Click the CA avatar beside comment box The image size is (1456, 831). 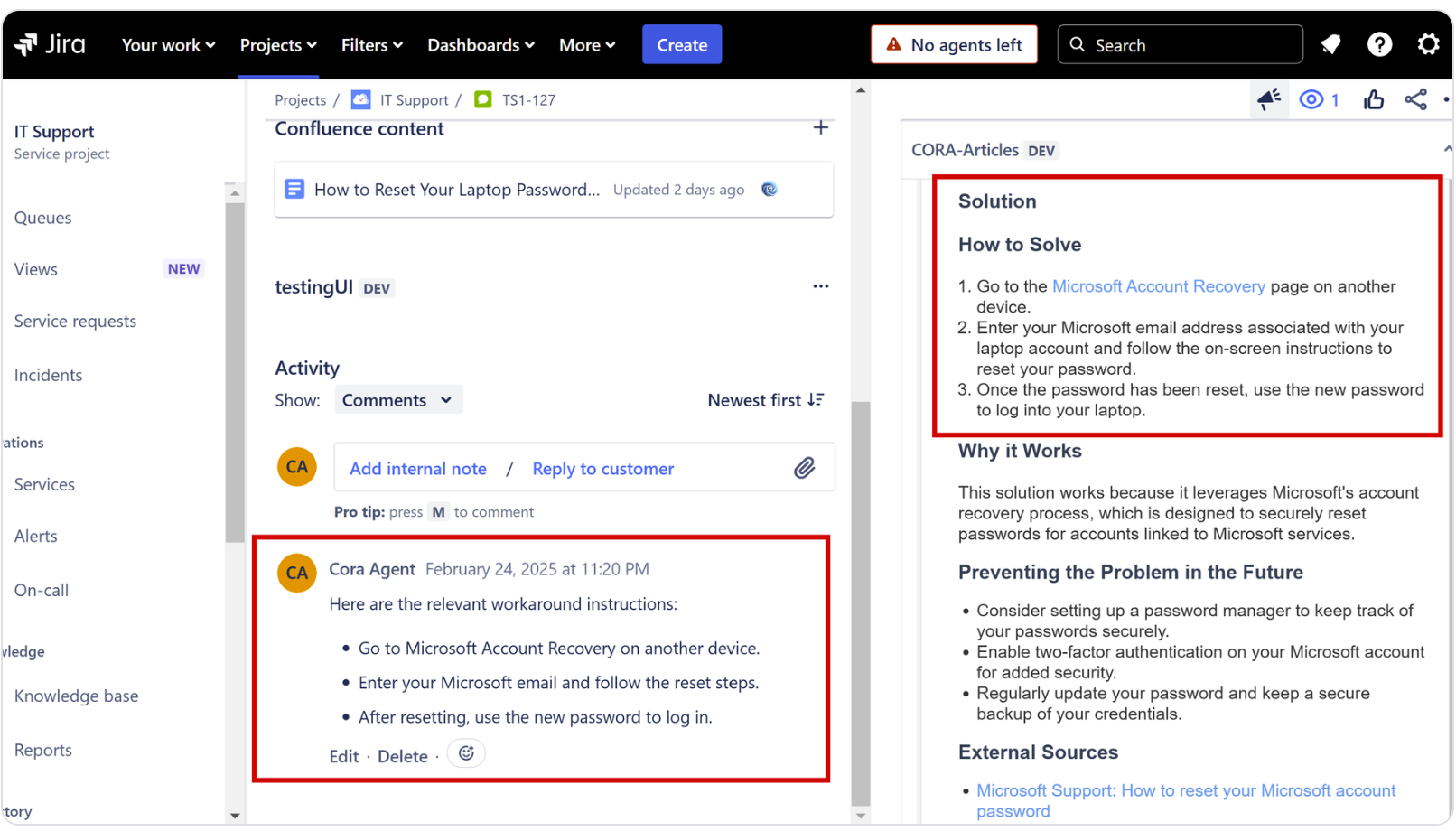pos(297,467)
